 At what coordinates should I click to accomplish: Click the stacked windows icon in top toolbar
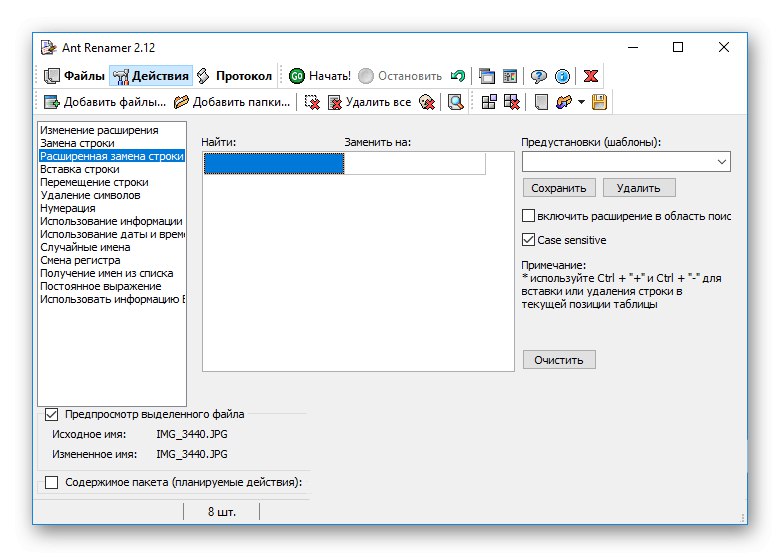(487, 76)
